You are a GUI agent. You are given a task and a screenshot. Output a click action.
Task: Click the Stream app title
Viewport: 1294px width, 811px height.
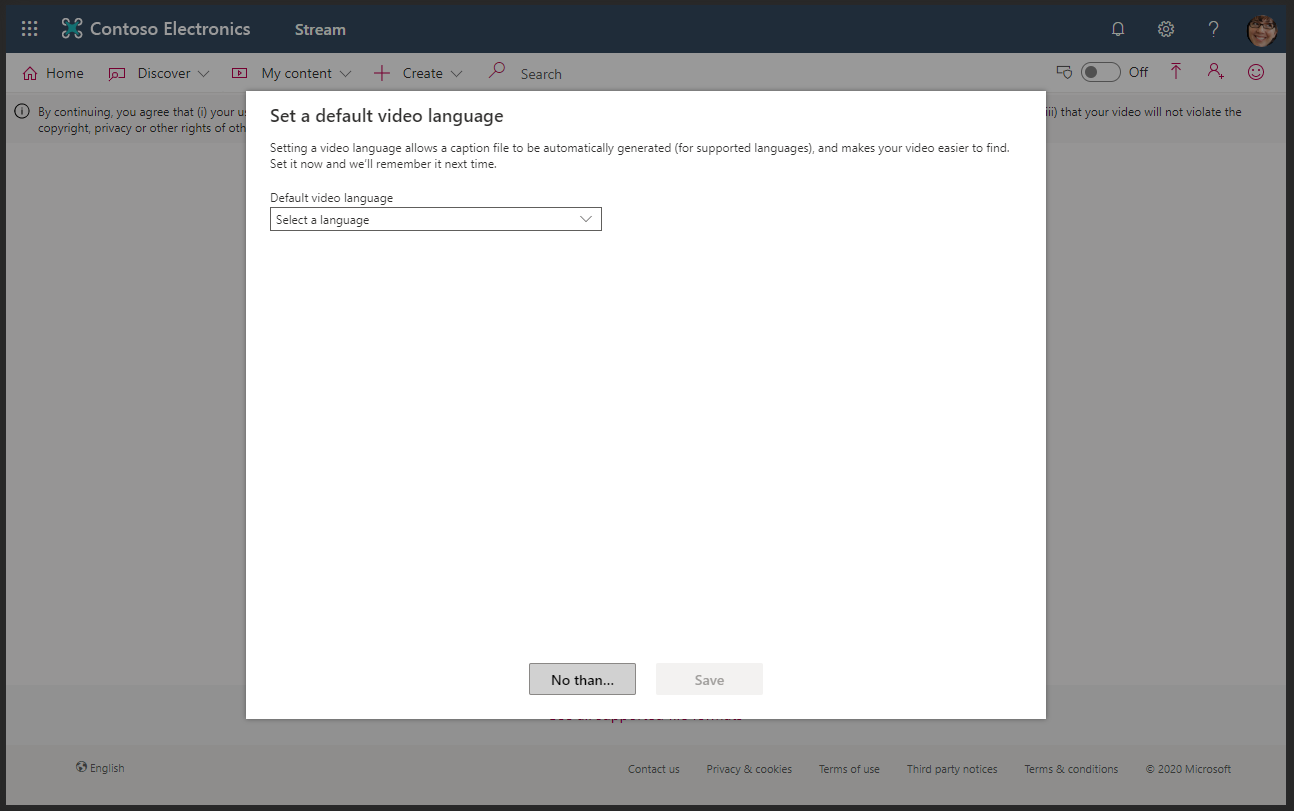pos(320,29)
